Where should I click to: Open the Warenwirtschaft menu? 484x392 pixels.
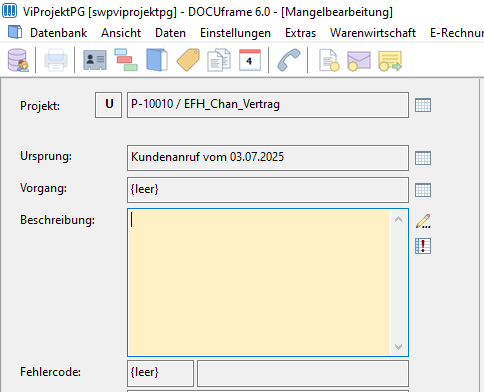pyautogui.click(x=373, y=33)
